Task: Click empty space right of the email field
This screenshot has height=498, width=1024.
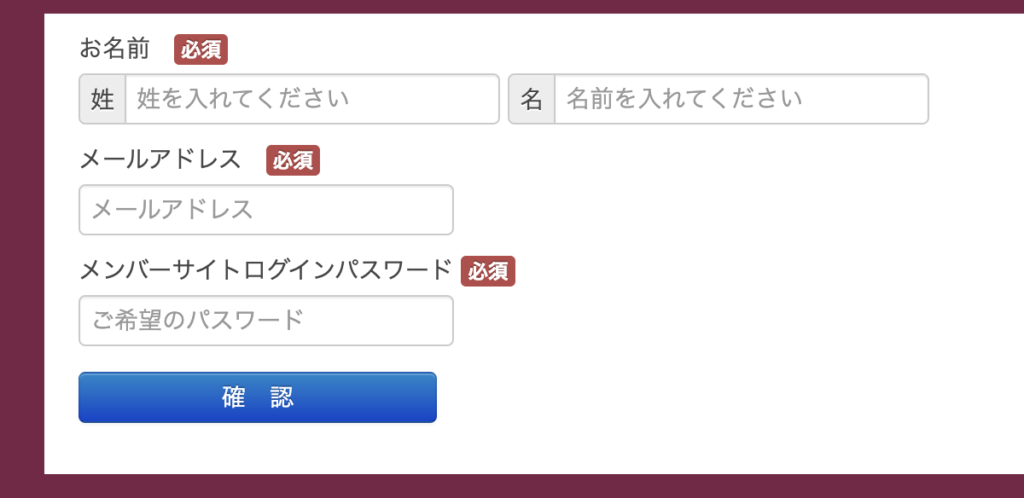Action: click(700, 210)
